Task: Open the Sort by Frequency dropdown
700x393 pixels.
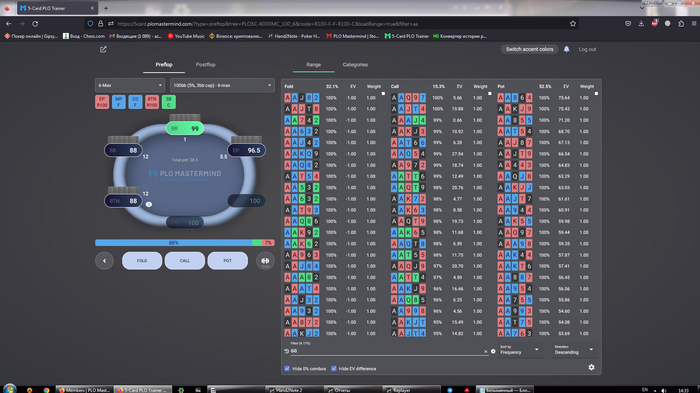Action: pos(519,350)
